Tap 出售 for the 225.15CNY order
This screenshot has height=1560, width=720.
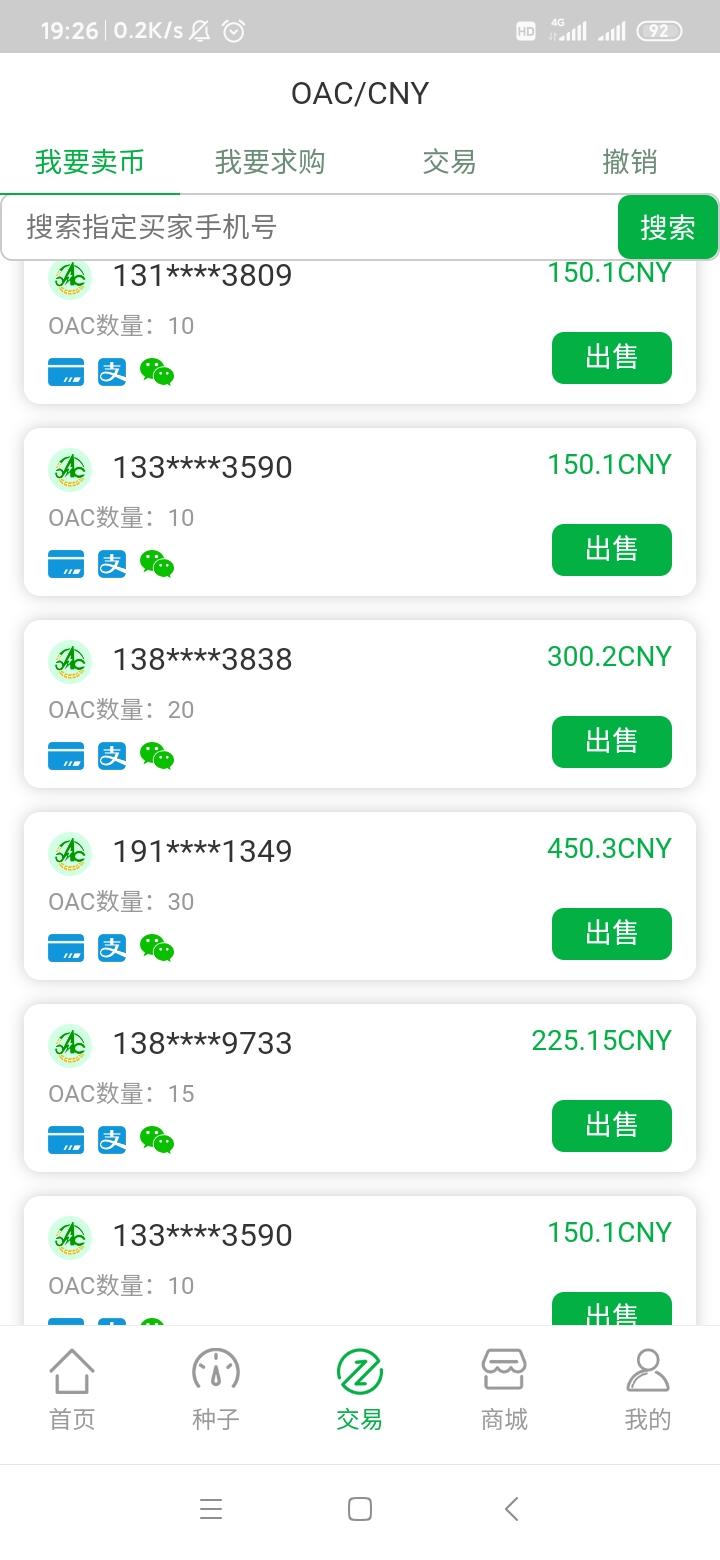point(612,1126)
